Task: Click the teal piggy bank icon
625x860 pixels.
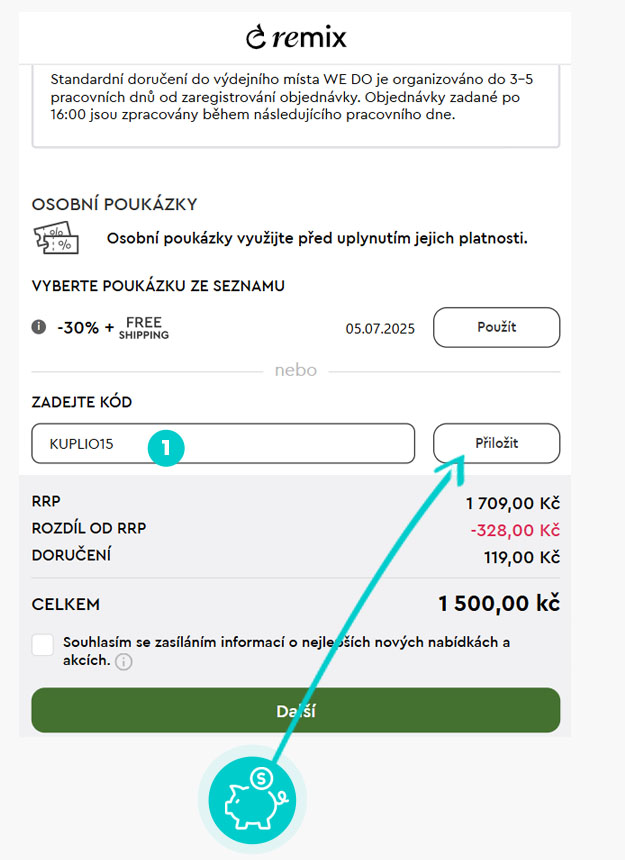Action: [252, 800]
